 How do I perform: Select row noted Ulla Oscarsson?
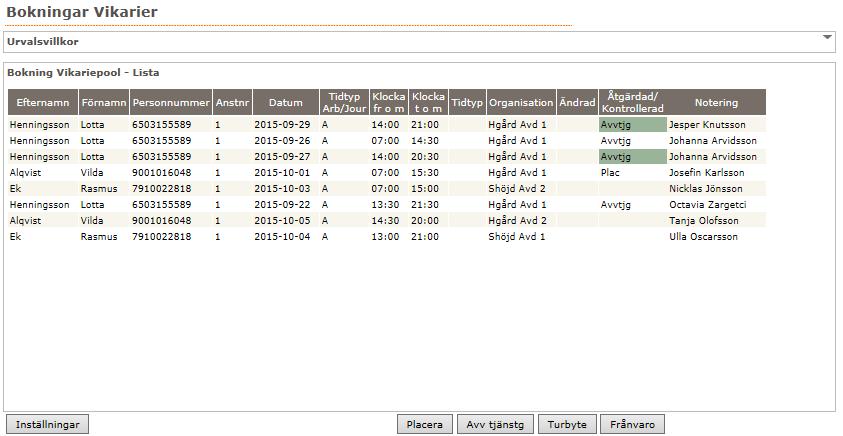coord(387,237)
